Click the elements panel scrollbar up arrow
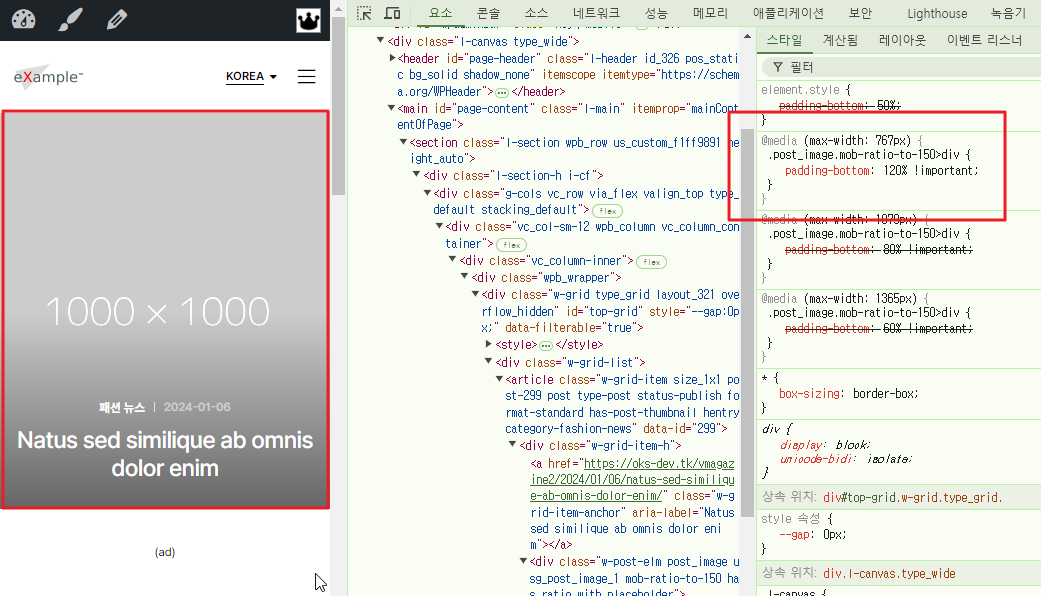1041x596 pixels. click(748, 37)
